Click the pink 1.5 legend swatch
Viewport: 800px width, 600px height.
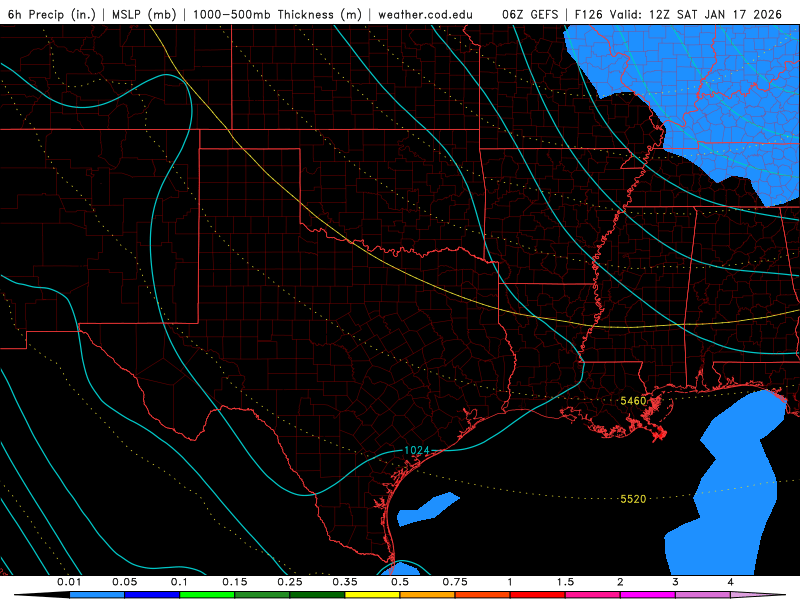click(x=593, y=595)
